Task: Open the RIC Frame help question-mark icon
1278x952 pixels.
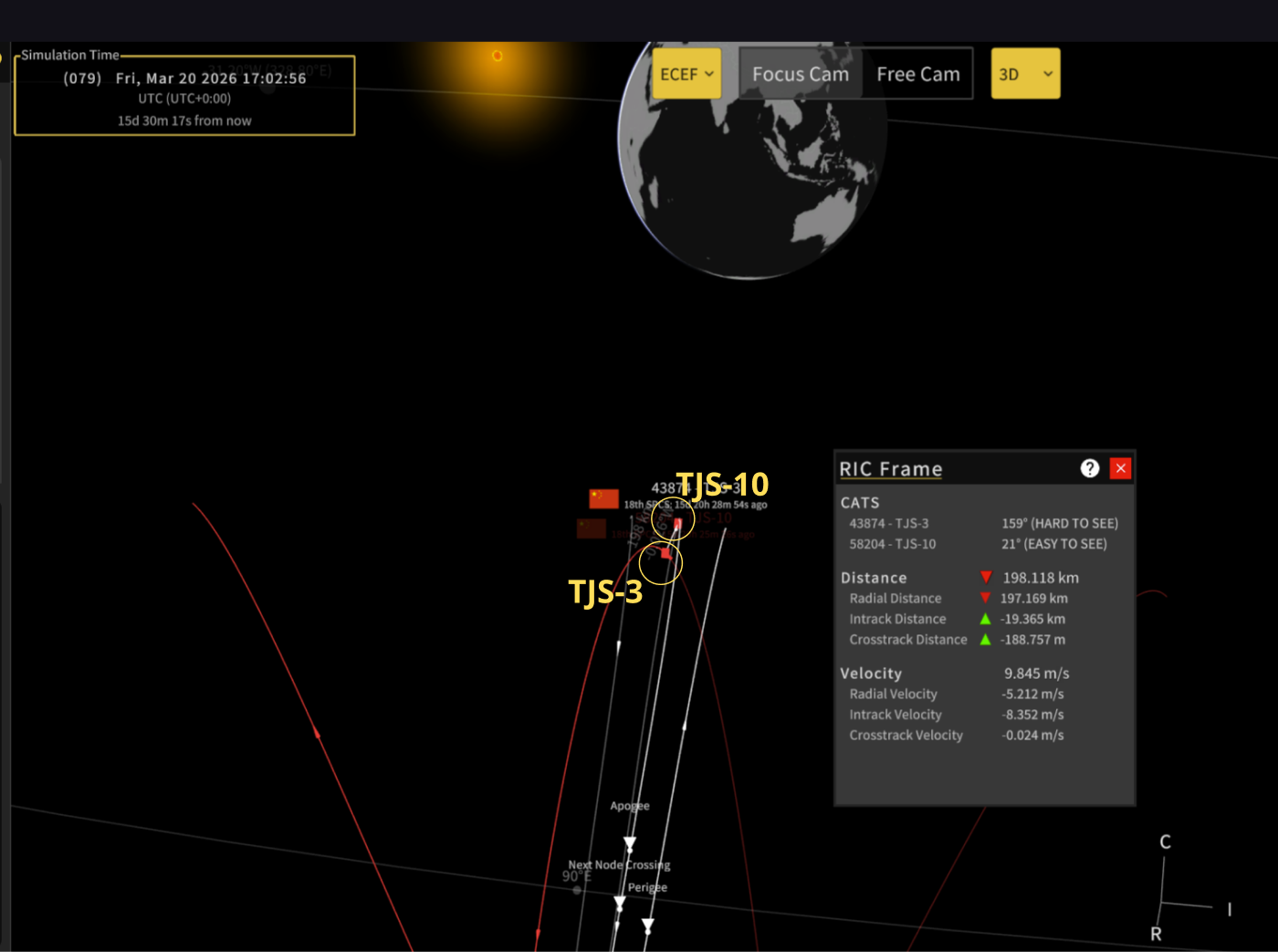Action: click(1089, 468)
